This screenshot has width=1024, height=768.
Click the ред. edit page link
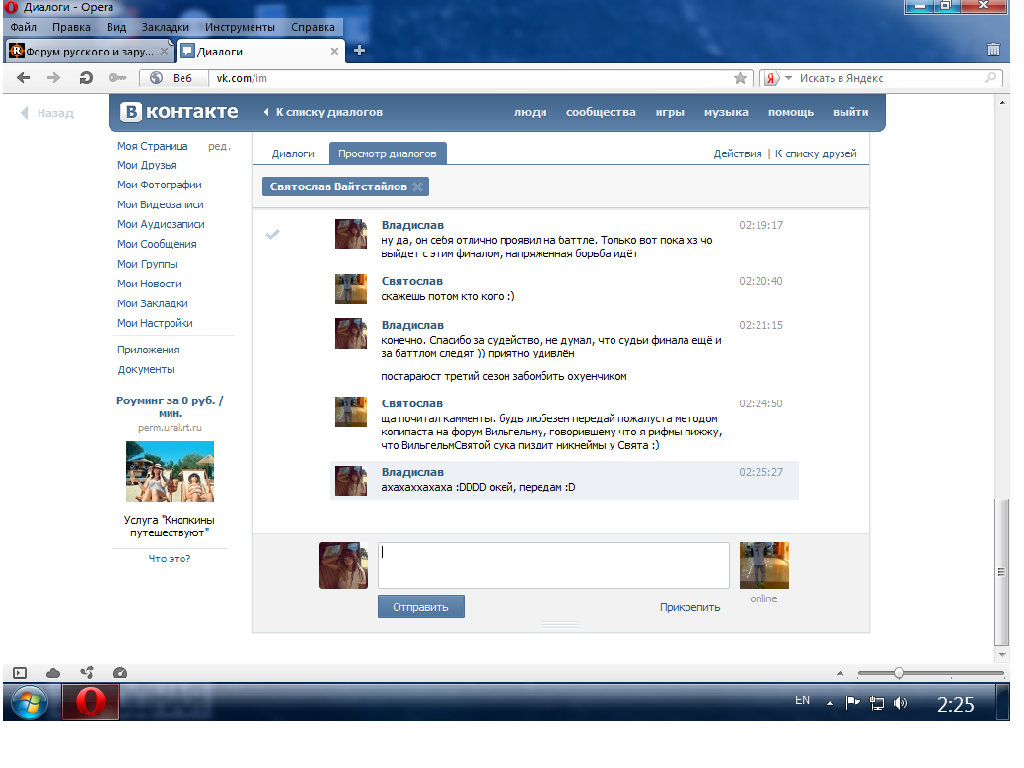(x=219, y=146)
